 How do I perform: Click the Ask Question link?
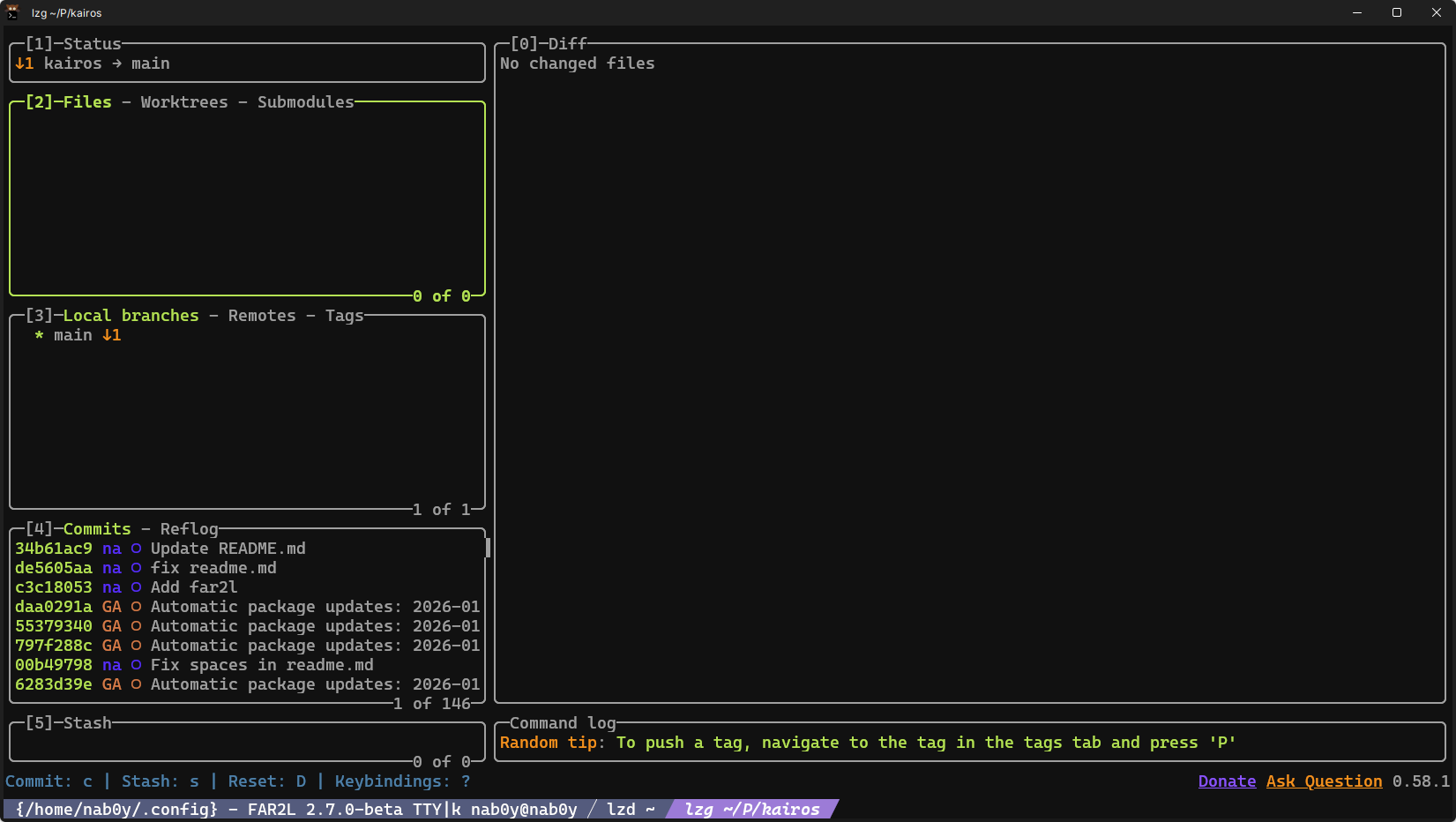(x=1324, y=781)
